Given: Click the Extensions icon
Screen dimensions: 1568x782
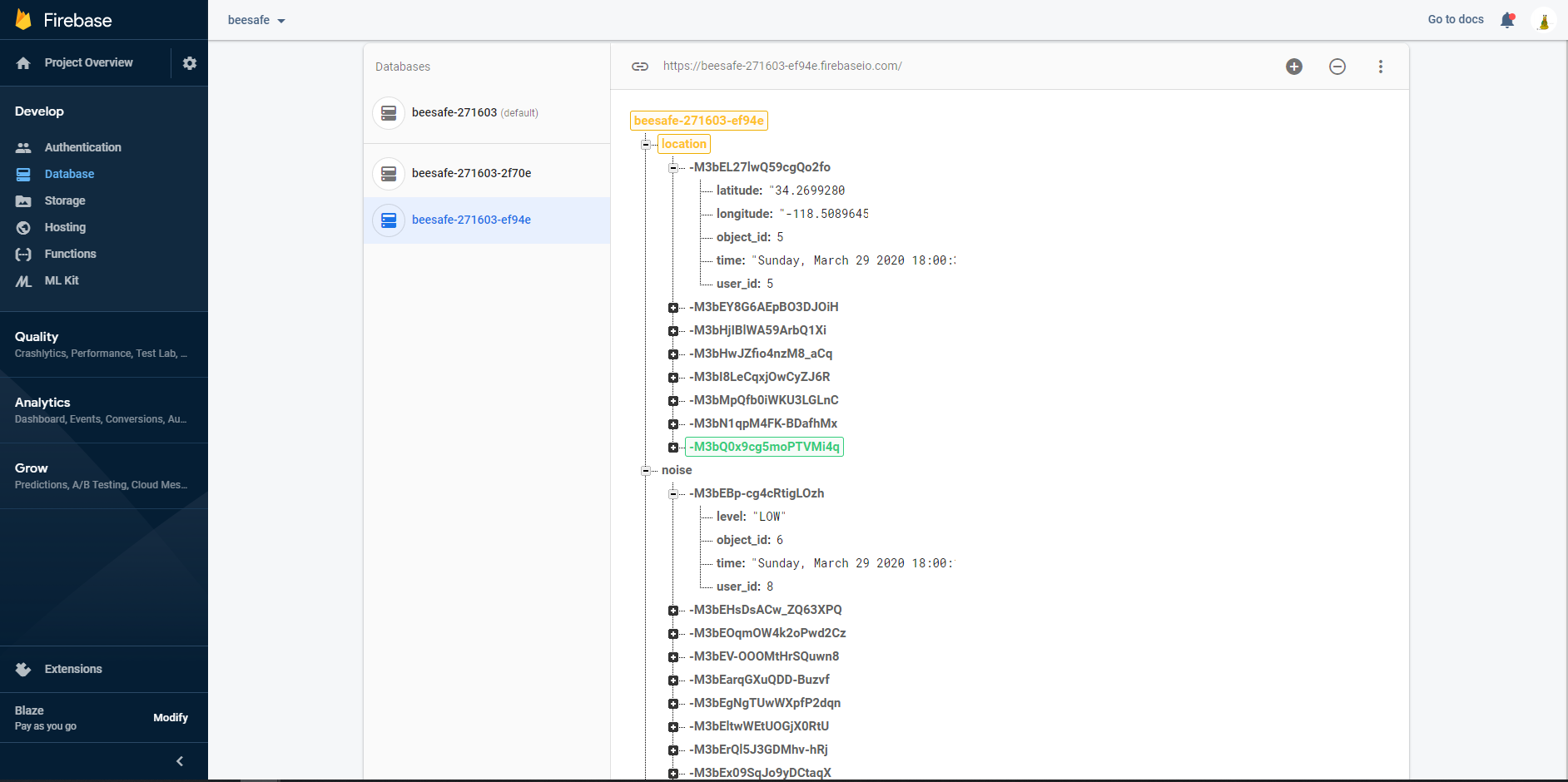Looking at the screenshot, I should pos(23,669).
